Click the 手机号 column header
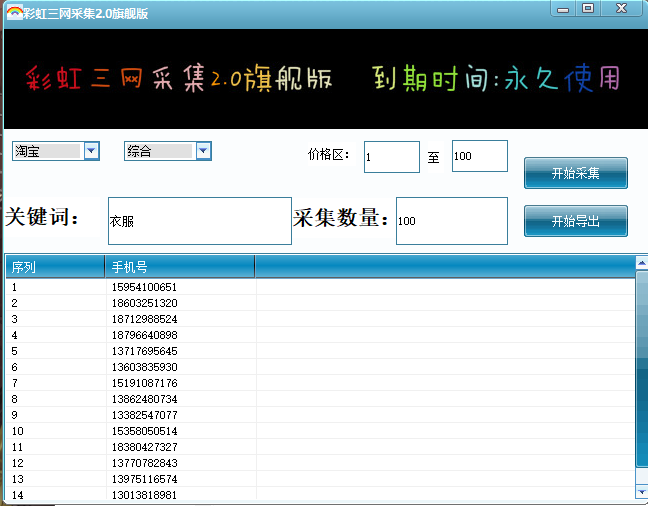 pyautogui.click(x=179, y=267)
